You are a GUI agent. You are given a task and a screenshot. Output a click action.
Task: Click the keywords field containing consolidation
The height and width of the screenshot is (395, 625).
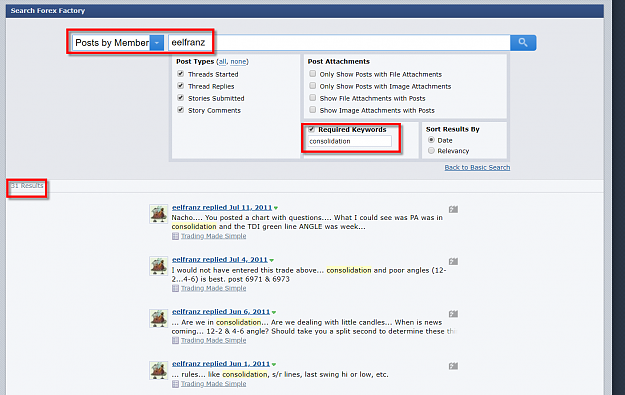(x=349, y=141)
